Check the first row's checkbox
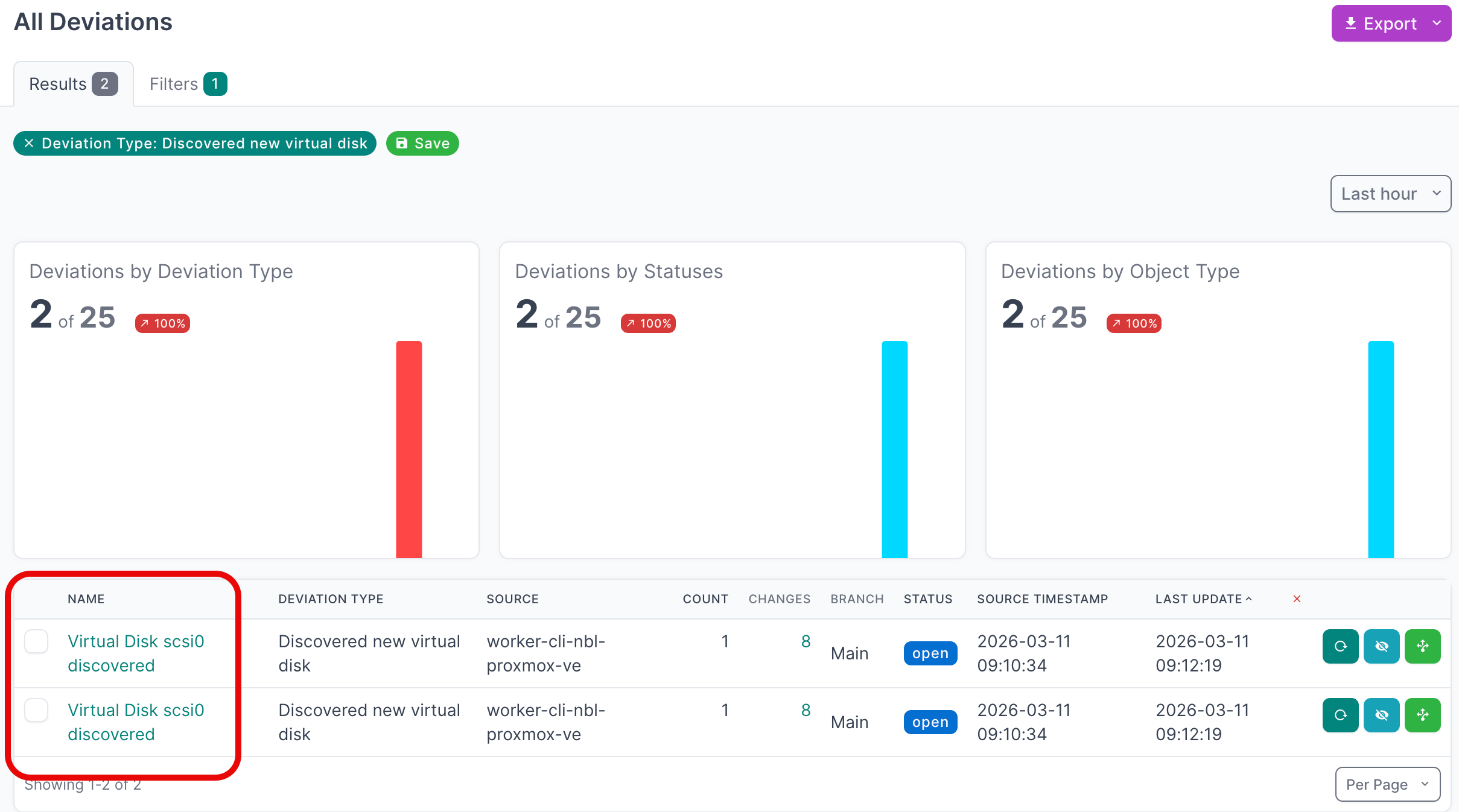Image resolution: width=1459 pixels, height=812 pixels. tap(36, 641)
